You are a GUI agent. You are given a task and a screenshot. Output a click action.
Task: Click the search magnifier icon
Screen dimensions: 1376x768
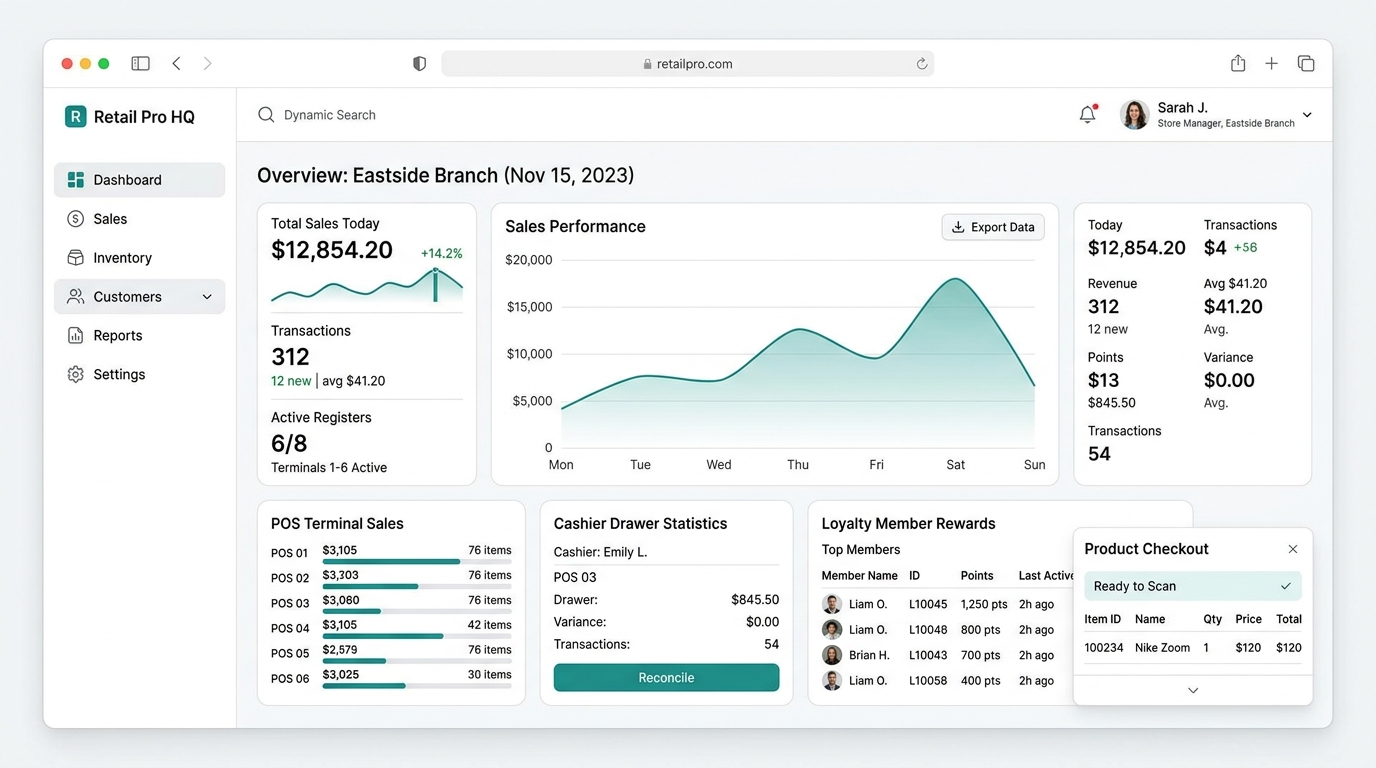point(266,115)
